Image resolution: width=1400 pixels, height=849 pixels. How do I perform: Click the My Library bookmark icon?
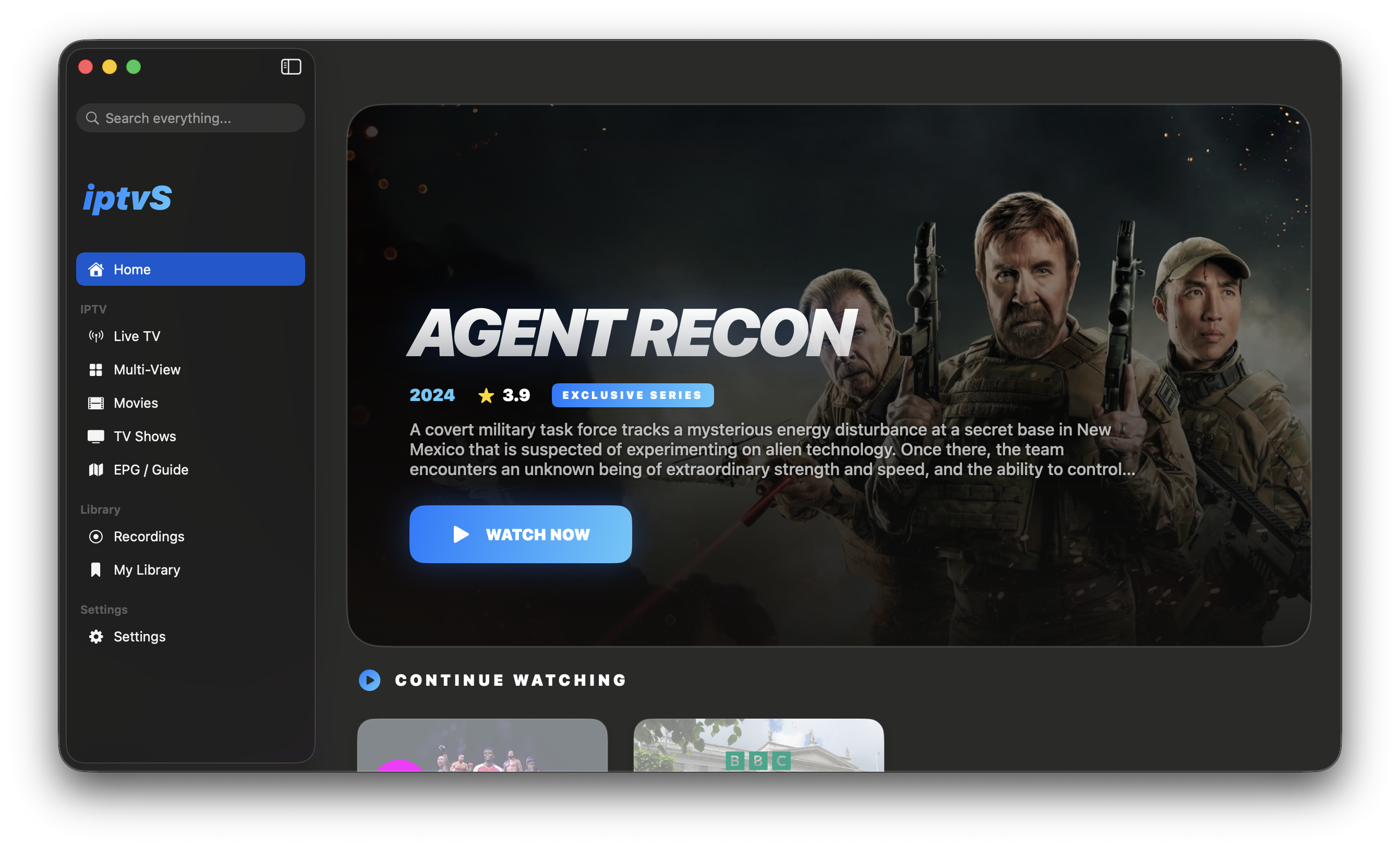[x=96, y=569]
